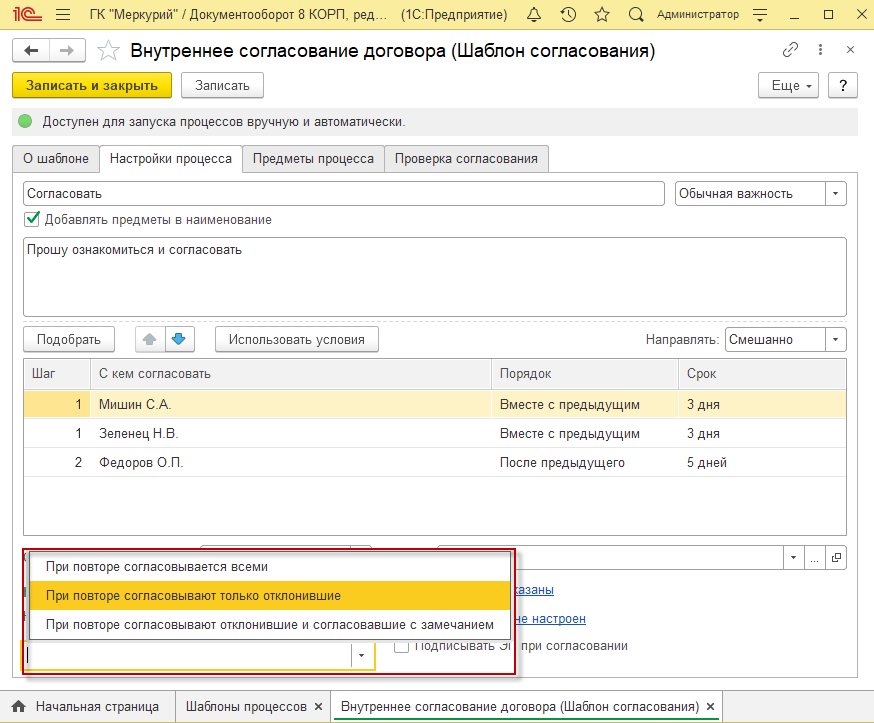Viewport: 874px width, 723px height.
Task: Select При повторе согласовывают только отклонившие
Action: (x=270, y=595)
